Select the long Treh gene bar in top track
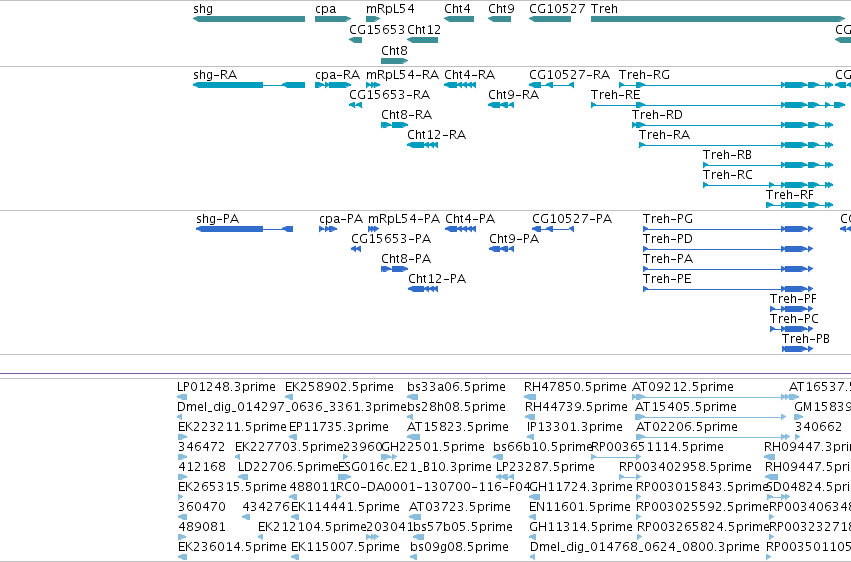Viewport: 851px width, 562px height. tap(718, 19)
